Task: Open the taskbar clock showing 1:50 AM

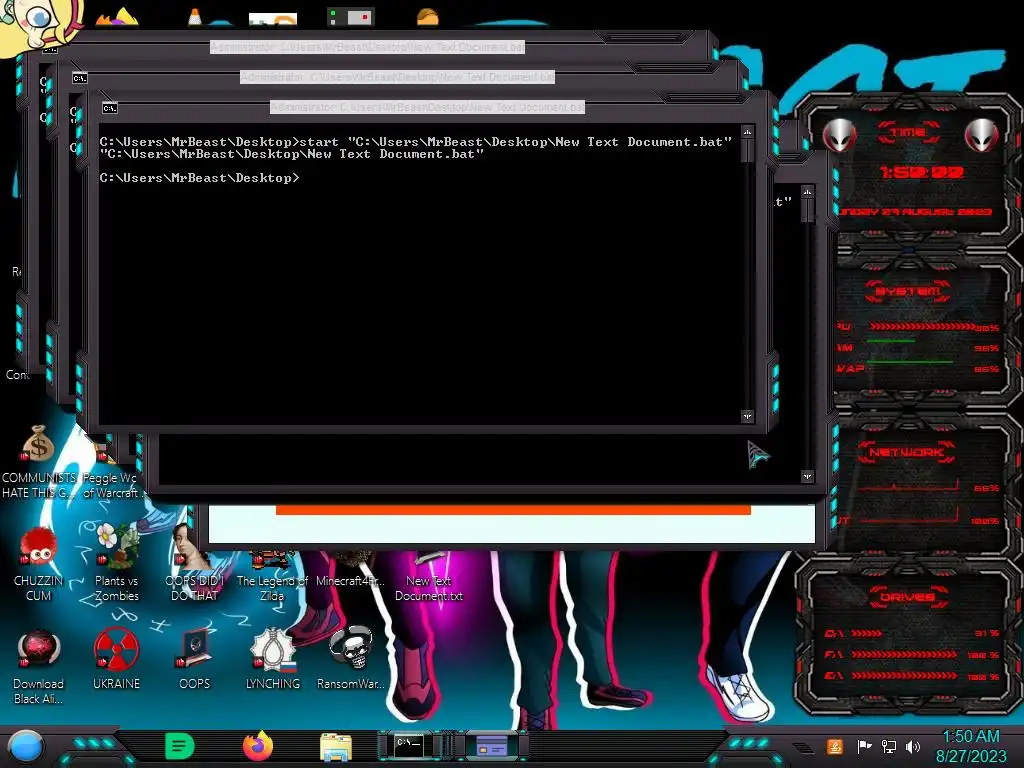Action: point(971,746)
